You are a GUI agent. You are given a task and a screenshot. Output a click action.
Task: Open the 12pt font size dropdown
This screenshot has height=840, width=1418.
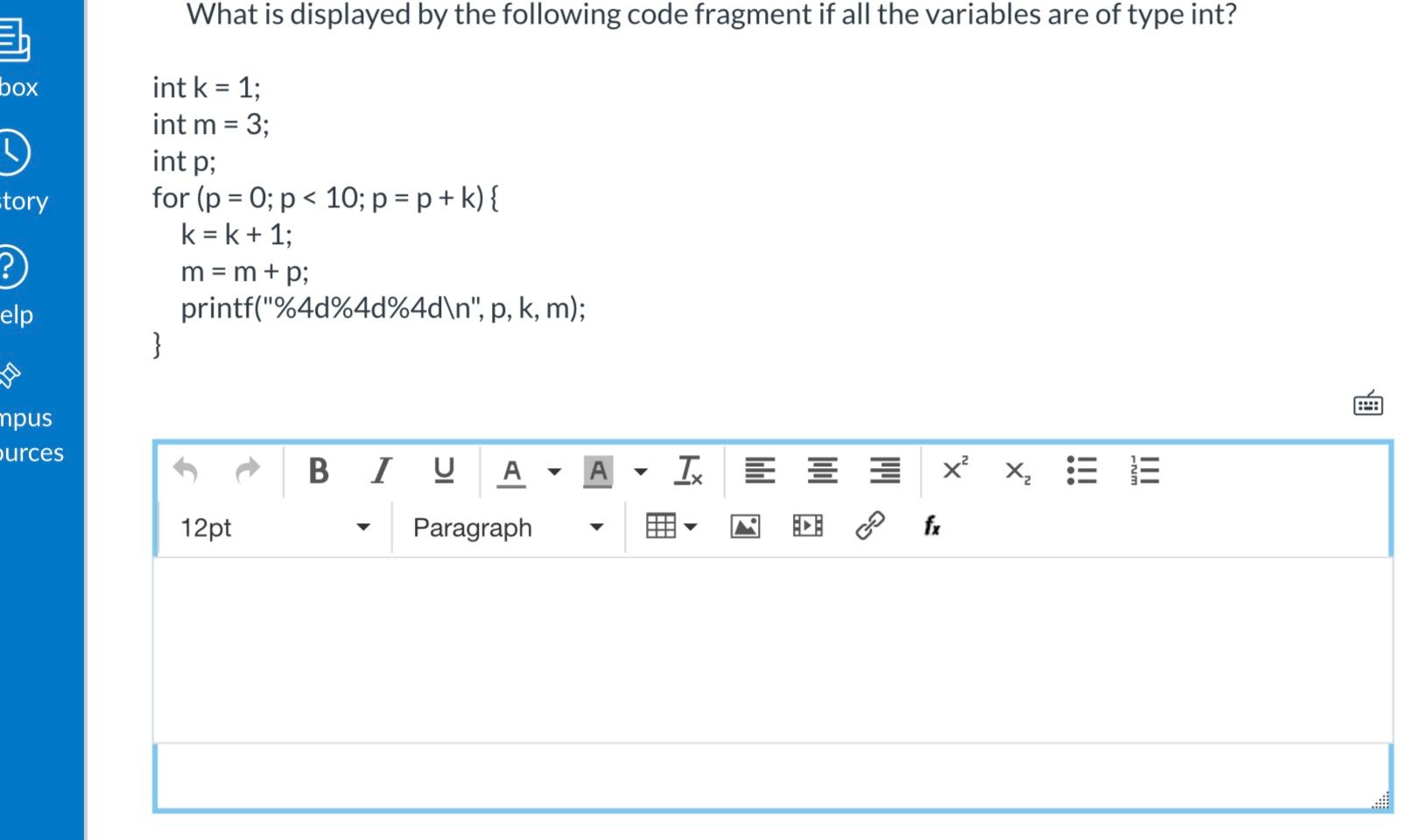pos(275,528)
